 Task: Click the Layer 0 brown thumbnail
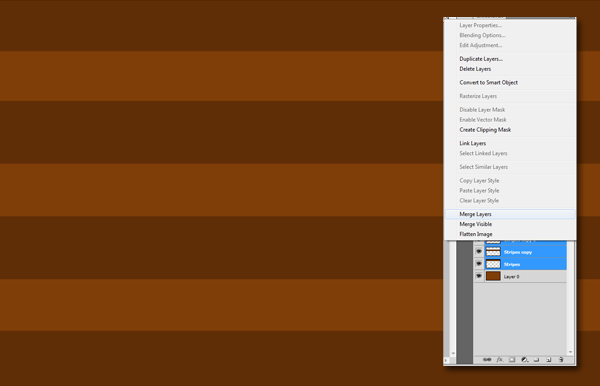[x=493, y=276]
